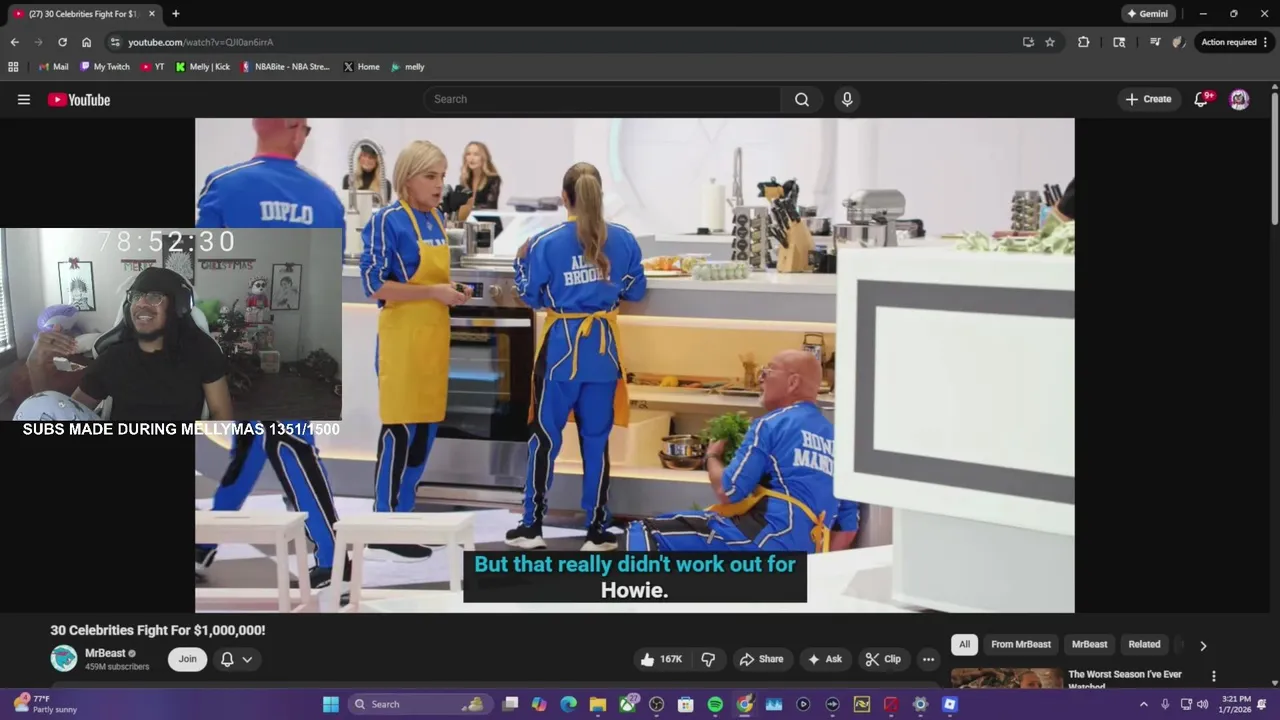This screenshot has height=720, width=1280.
Task: Open YouTube notifications bell
Action: (1202, 99)
